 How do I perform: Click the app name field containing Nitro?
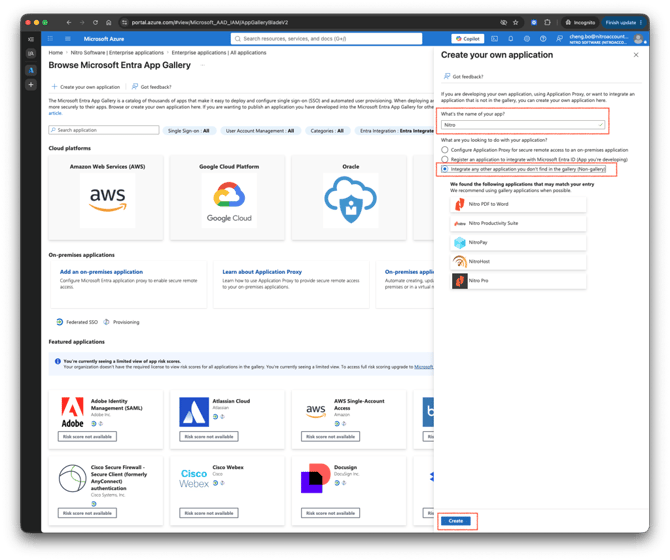(523, 125)
